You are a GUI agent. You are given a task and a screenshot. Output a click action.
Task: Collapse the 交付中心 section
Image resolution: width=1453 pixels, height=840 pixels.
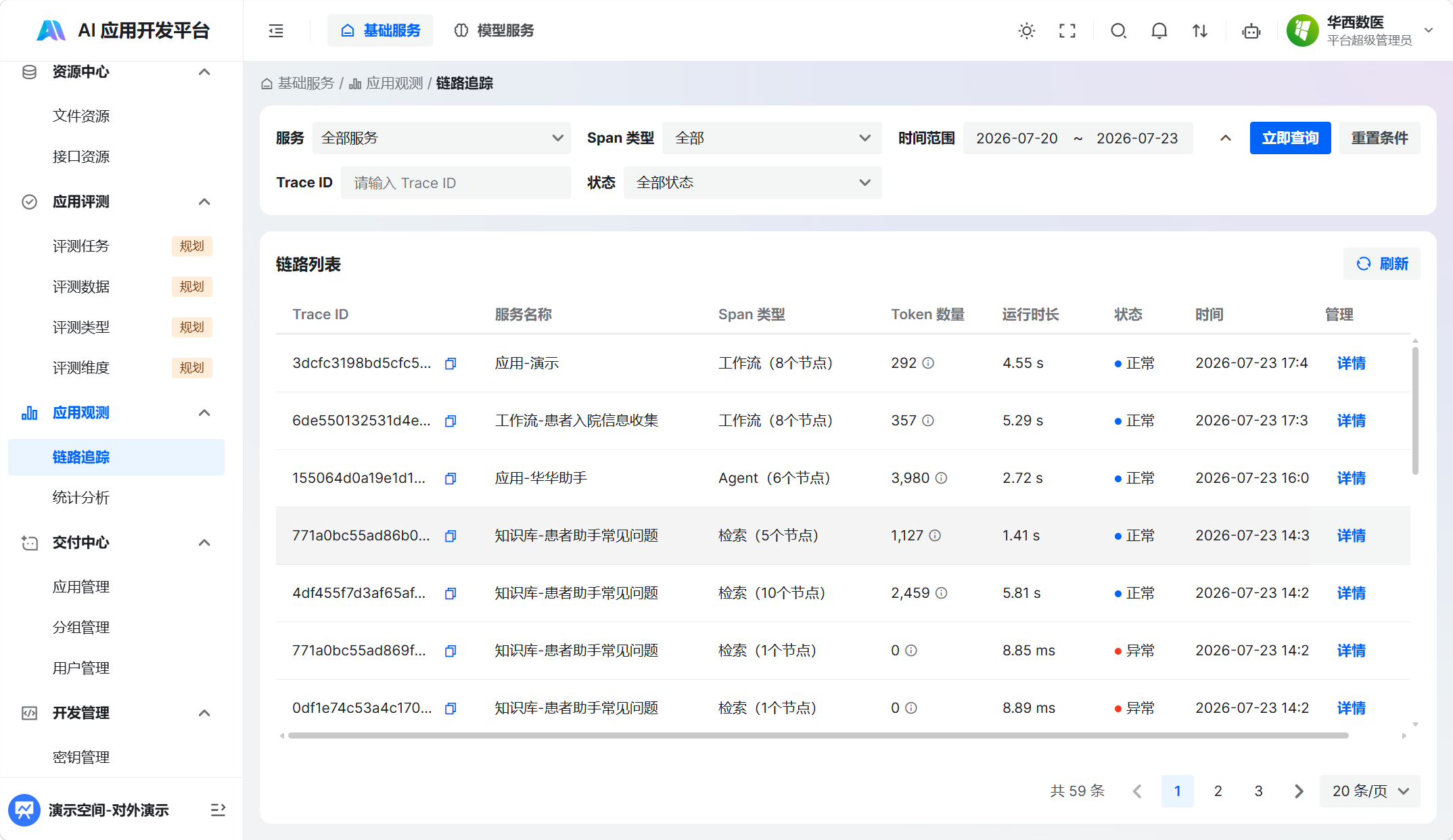click(x=204, y=542)
